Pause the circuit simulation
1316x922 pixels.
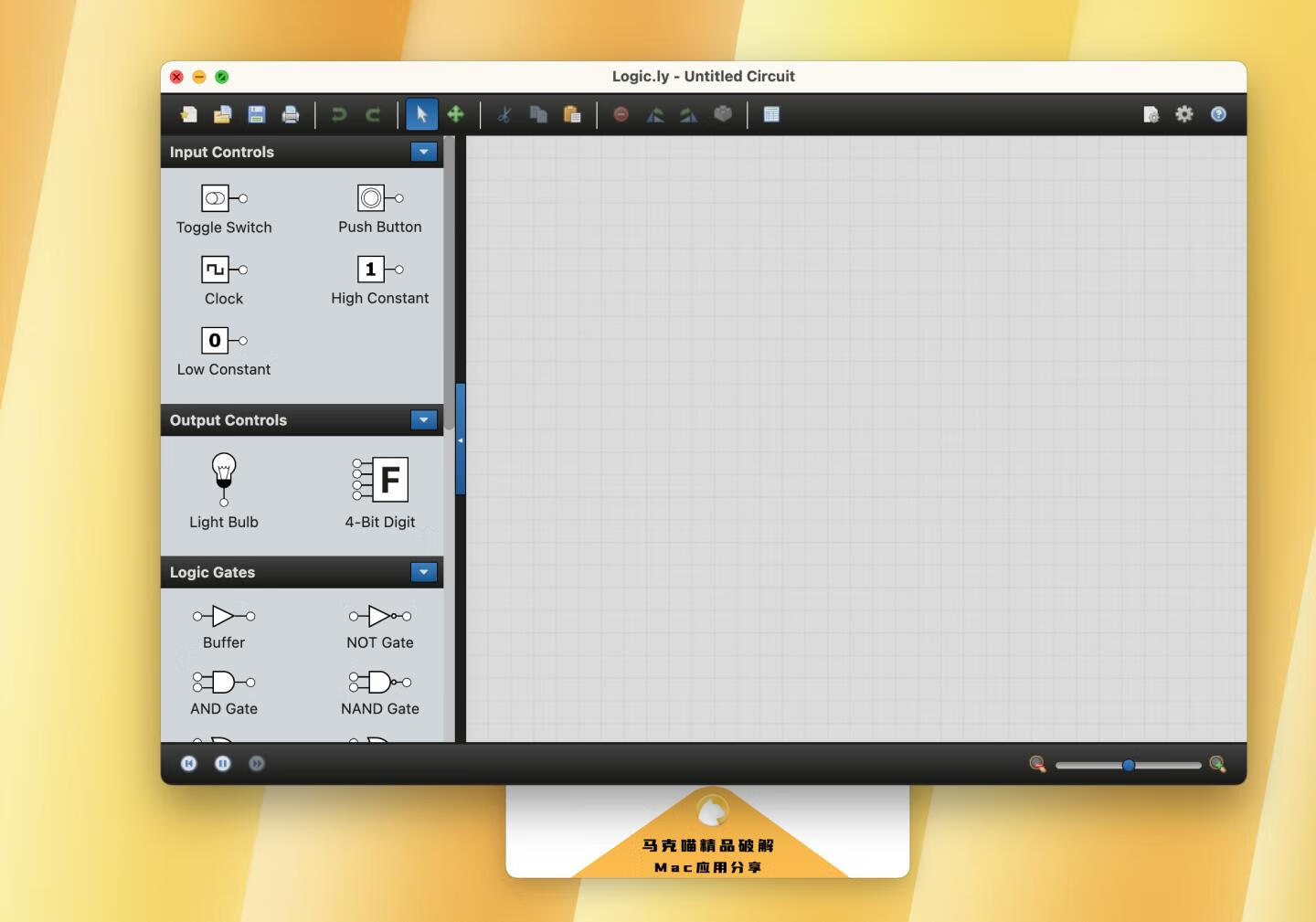(x=222, y=763)
